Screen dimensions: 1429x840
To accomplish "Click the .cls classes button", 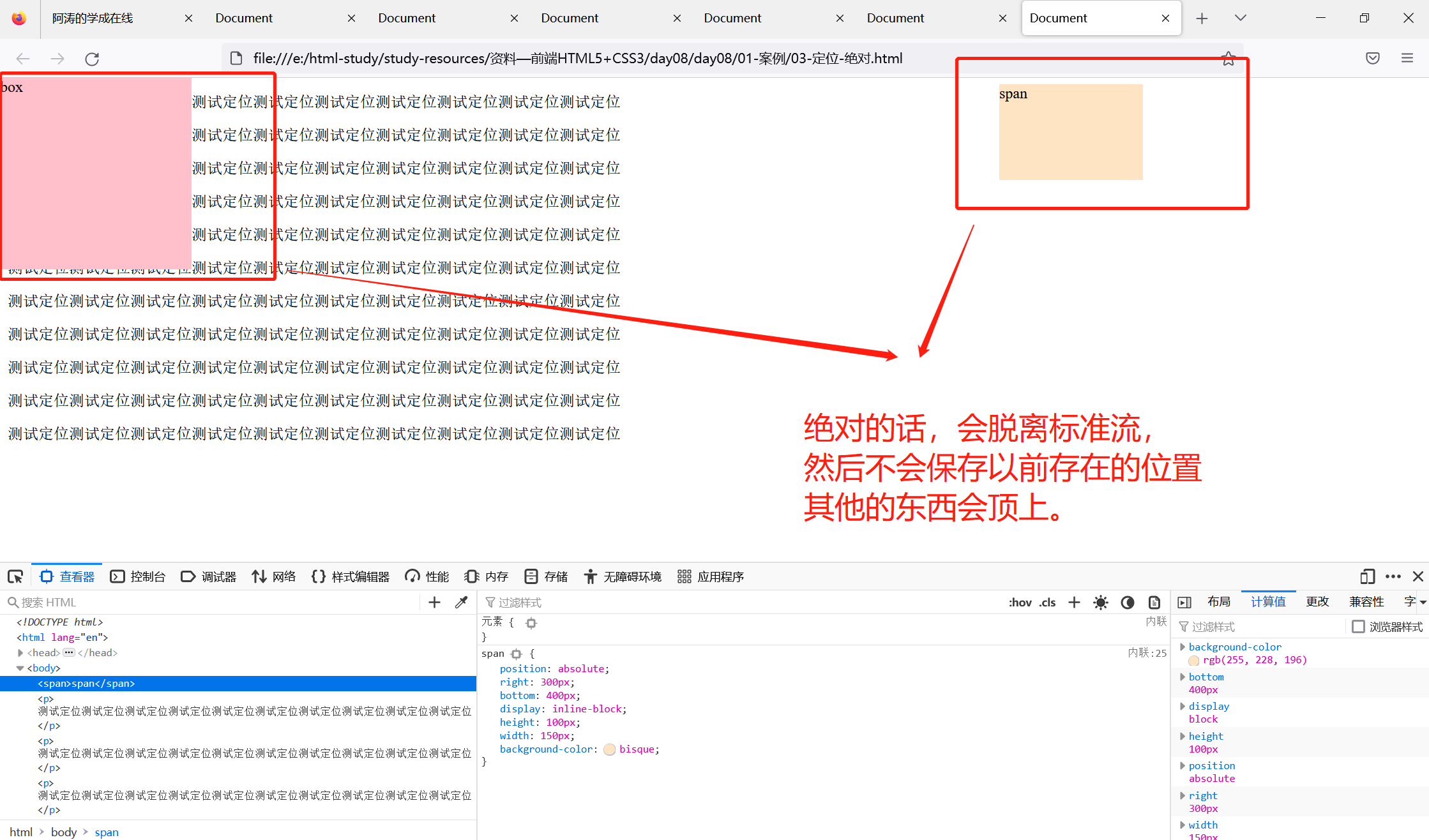I will [x=1047, y=602].
